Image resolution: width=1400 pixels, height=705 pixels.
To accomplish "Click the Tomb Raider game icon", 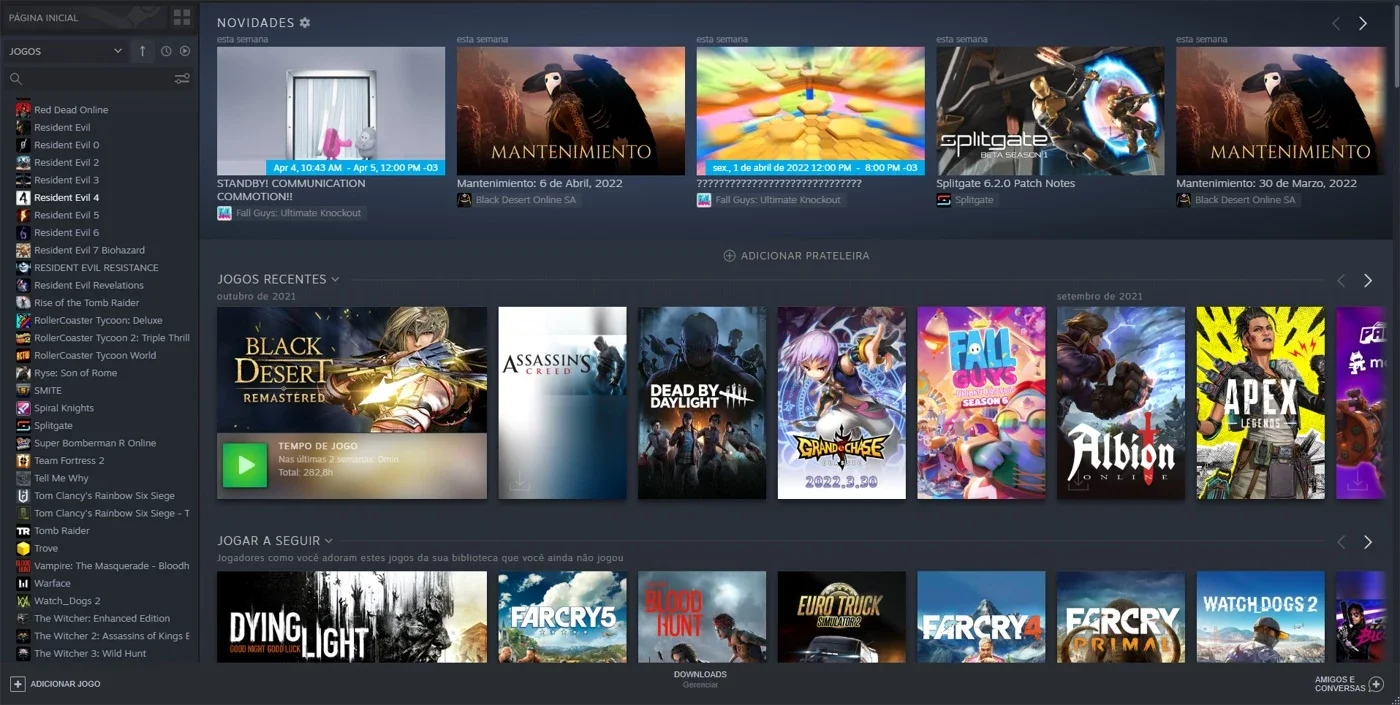I will [x=23, y=531].
